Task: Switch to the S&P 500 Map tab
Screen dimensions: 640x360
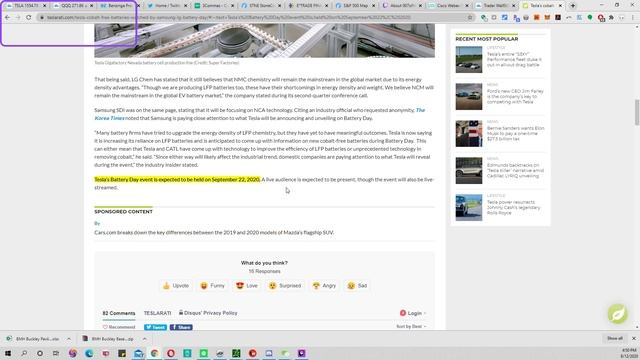Action: coord(354,6)
